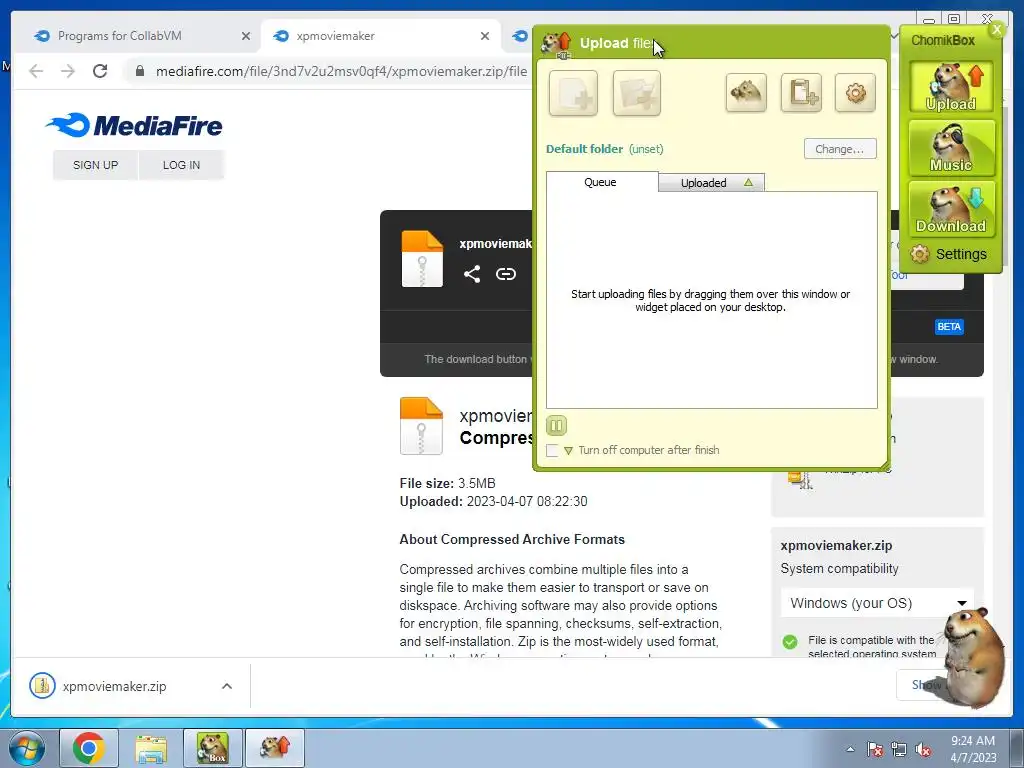Open Settings in the ChomikBox widget

949,254
